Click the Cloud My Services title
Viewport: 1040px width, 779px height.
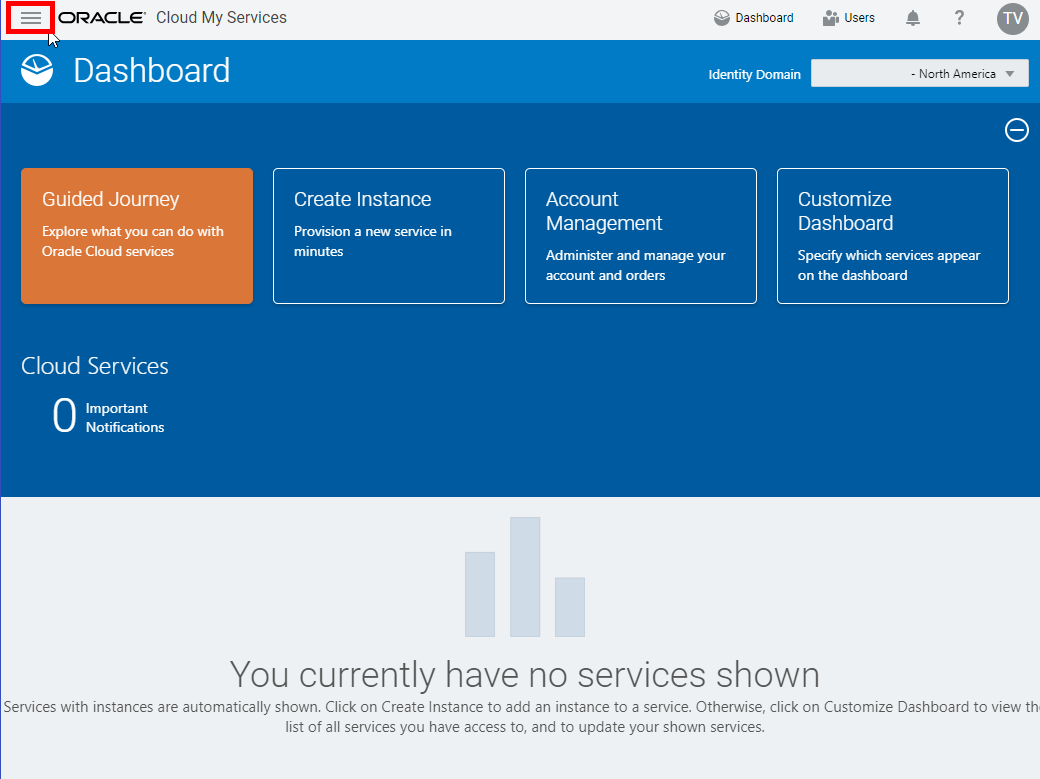click(x=220, y=17)
